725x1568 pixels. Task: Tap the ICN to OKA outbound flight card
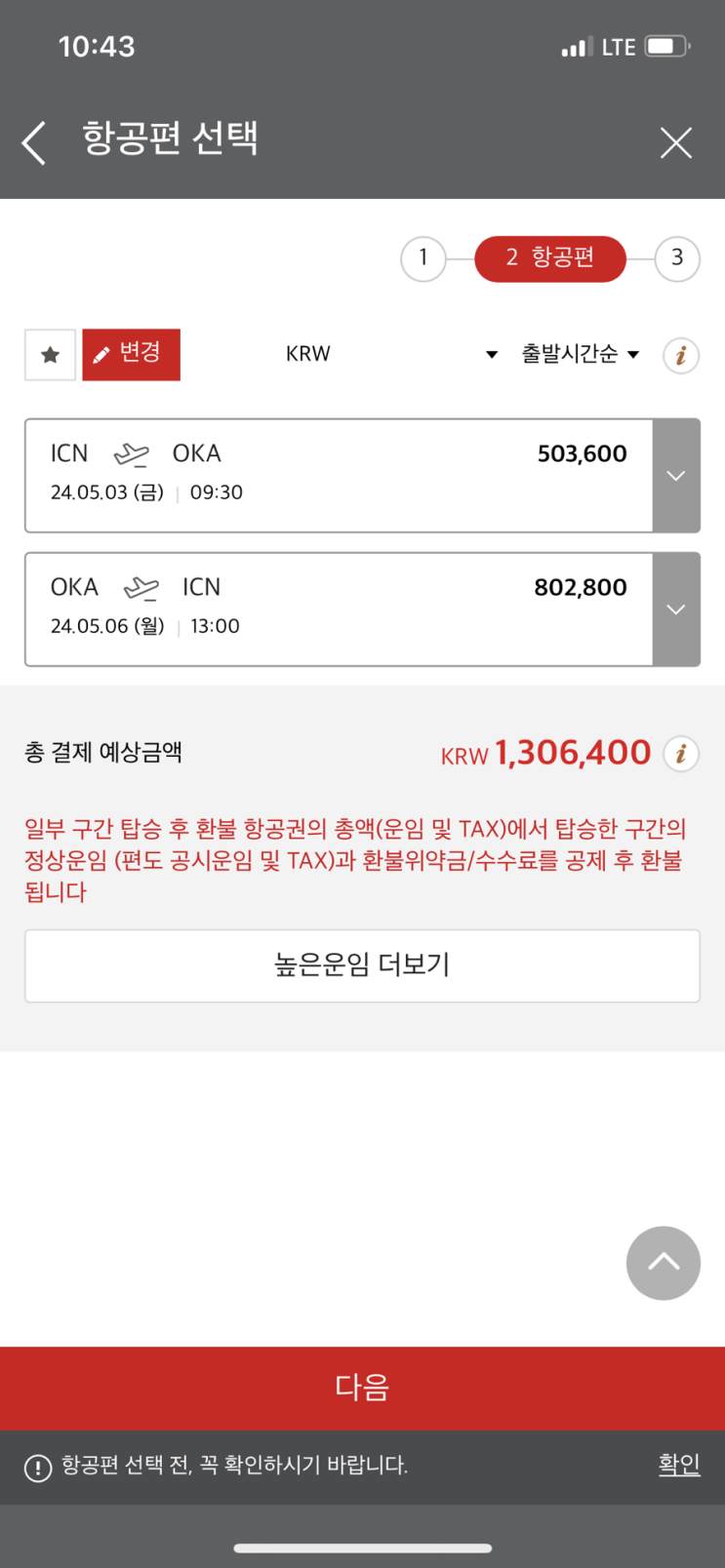(x=339, y=476)
